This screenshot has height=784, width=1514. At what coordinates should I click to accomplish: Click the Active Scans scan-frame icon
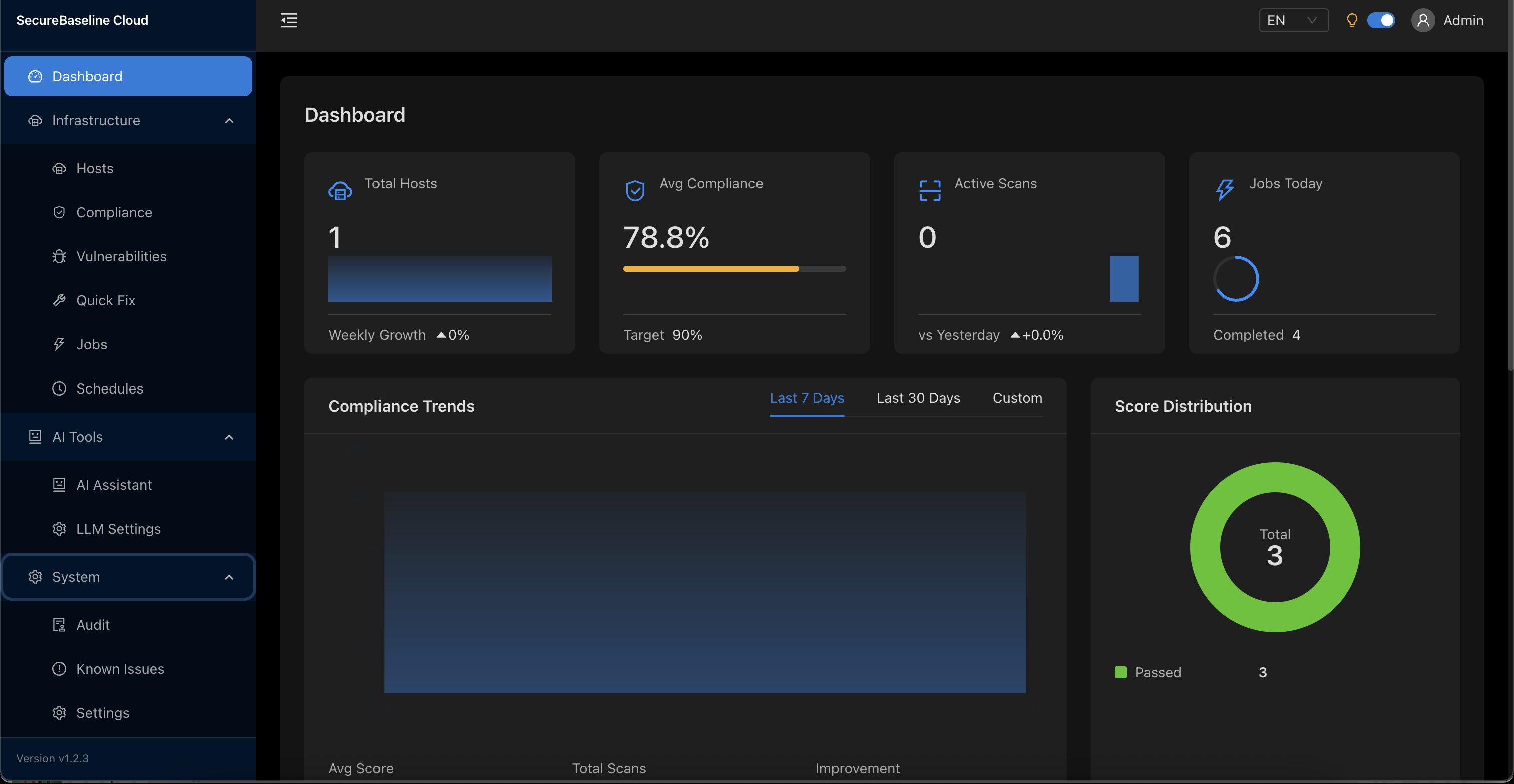click(x=930, y=191)
